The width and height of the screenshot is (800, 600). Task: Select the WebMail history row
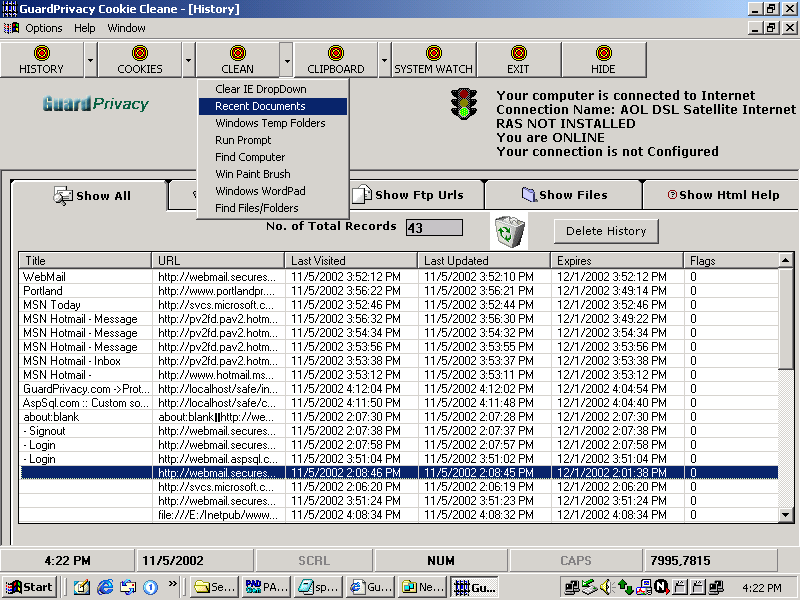click(399, 277)
